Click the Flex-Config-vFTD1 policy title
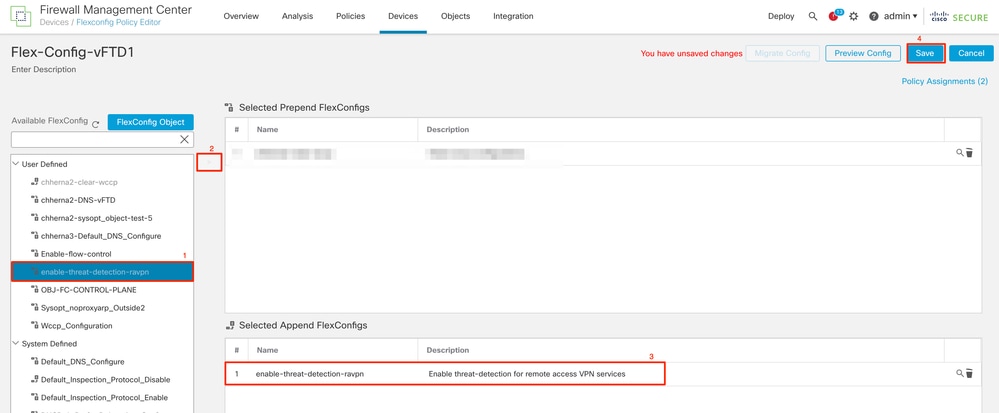 tap(73, 52)
